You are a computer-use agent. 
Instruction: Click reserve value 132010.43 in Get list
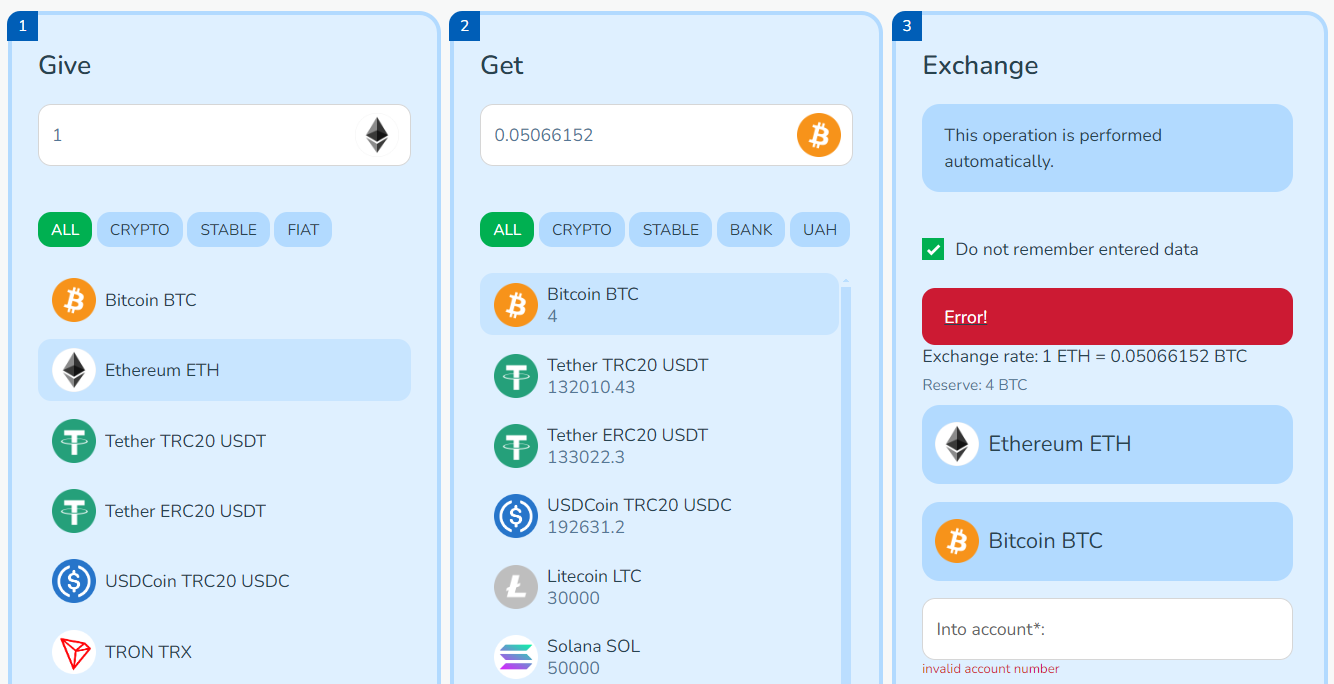click(591, 387)
